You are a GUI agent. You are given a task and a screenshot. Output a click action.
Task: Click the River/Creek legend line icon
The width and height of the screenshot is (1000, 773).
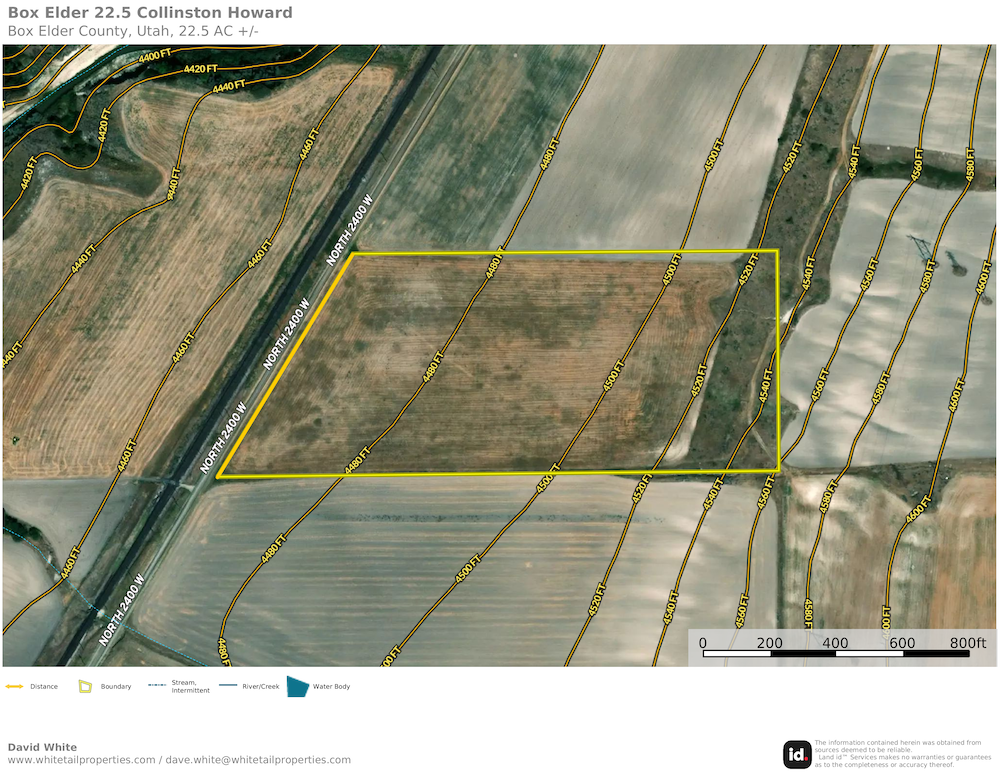(227, 686)
